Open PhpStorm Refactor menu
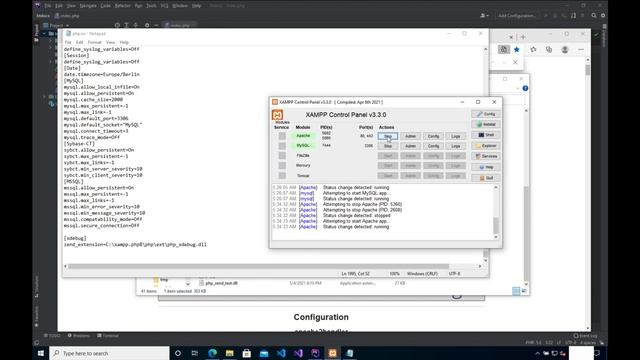The height and width of the screenshot is (360, 640). point(122,6)
